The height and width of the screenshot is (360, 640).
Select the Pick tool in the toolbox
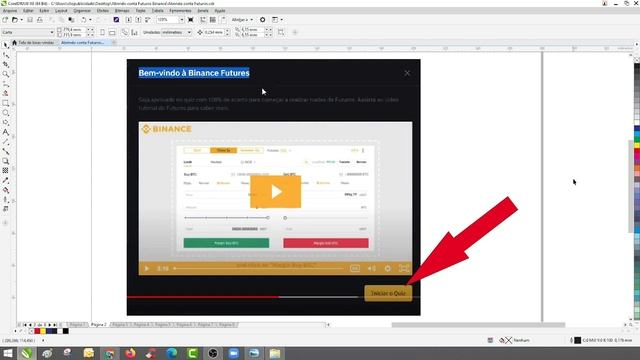pos(6,45)
